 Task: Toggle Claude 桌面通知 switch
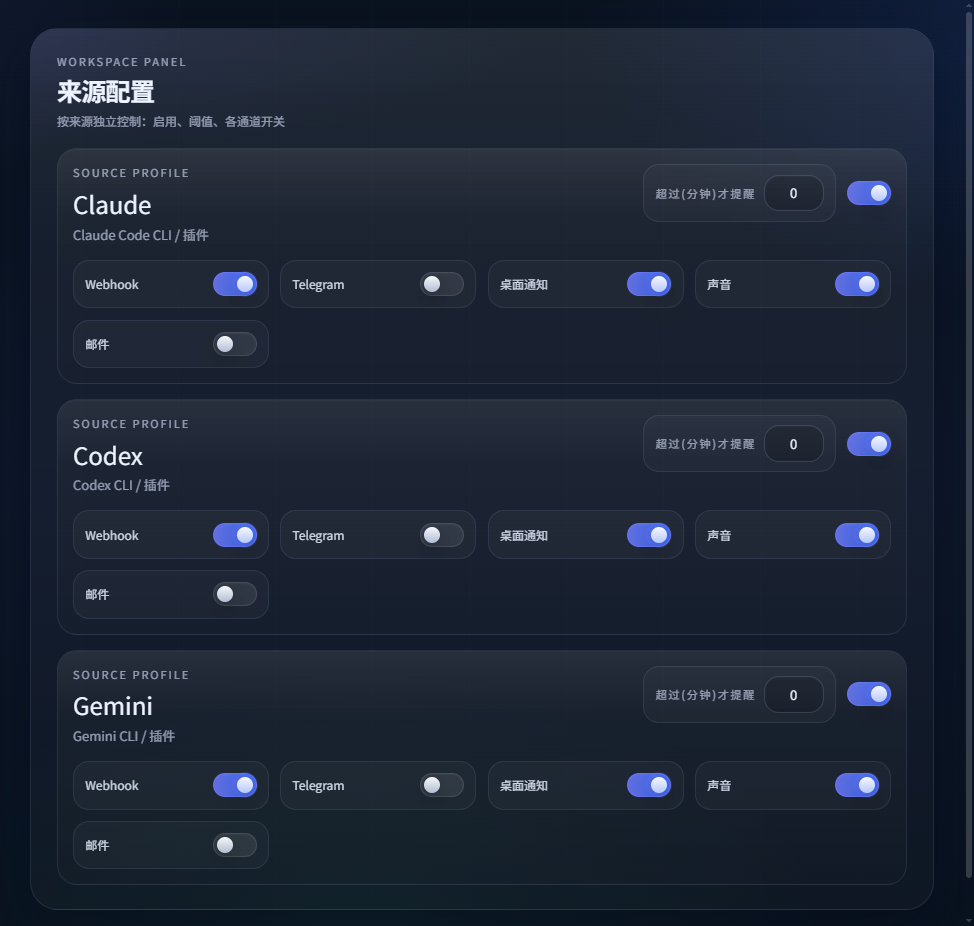coord(649,284)
